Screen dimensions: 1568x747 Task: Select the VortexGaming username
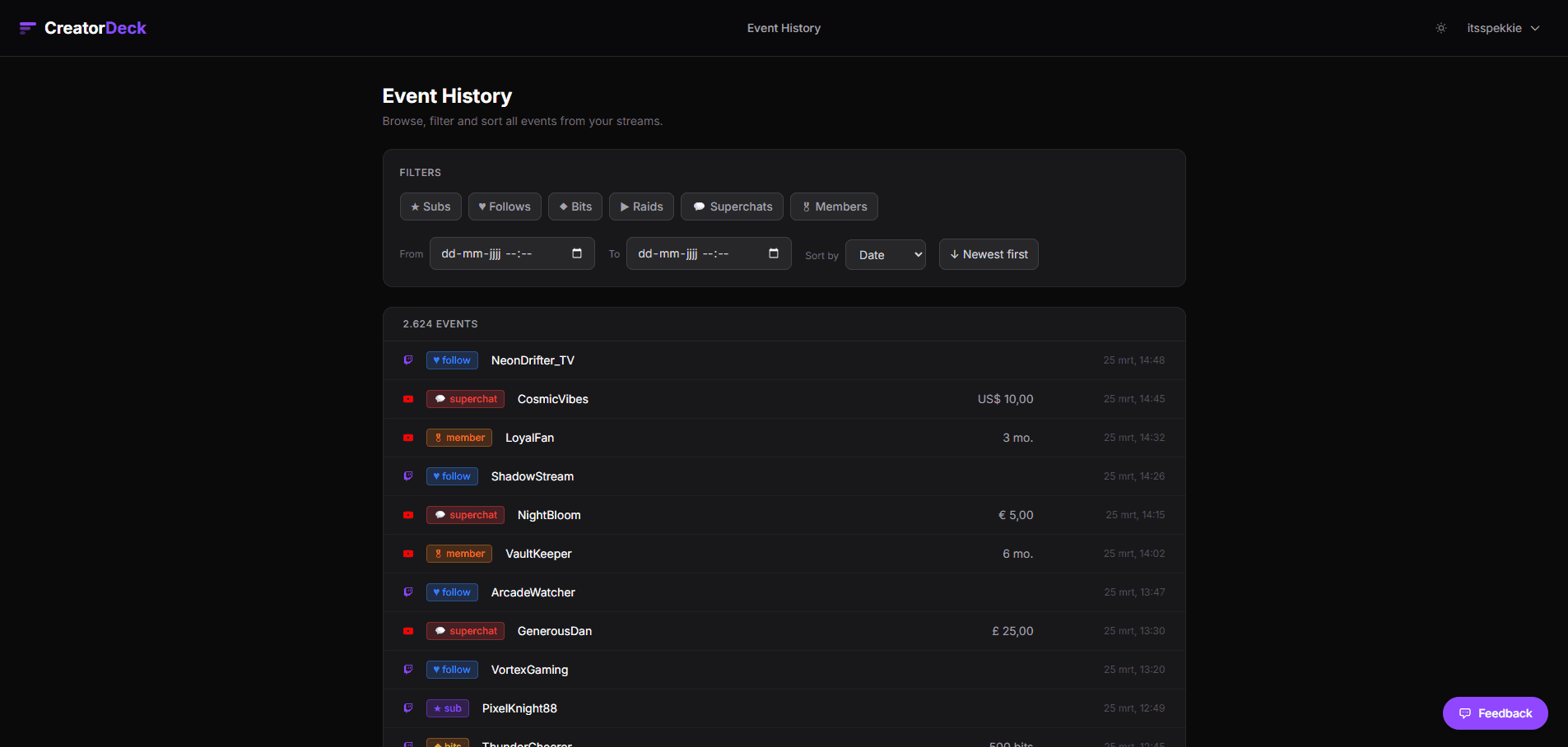[529, 670]
